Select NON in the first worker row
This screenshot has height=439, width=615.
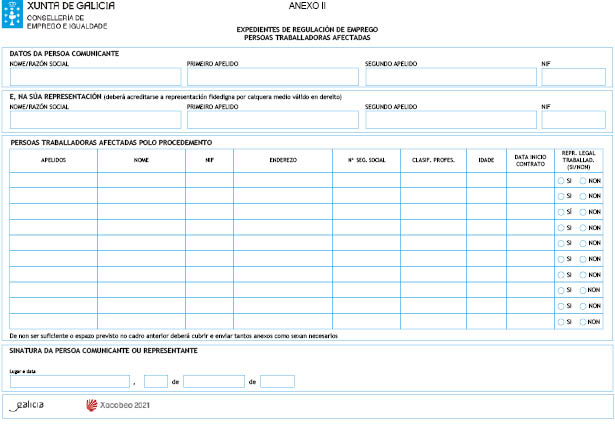click(x=583, y=180)
